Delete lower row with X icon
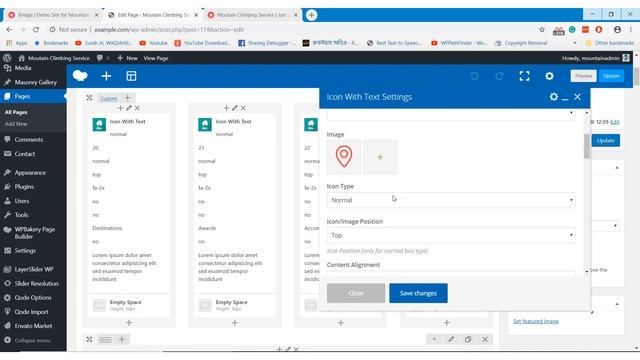 tap(485, 339)
